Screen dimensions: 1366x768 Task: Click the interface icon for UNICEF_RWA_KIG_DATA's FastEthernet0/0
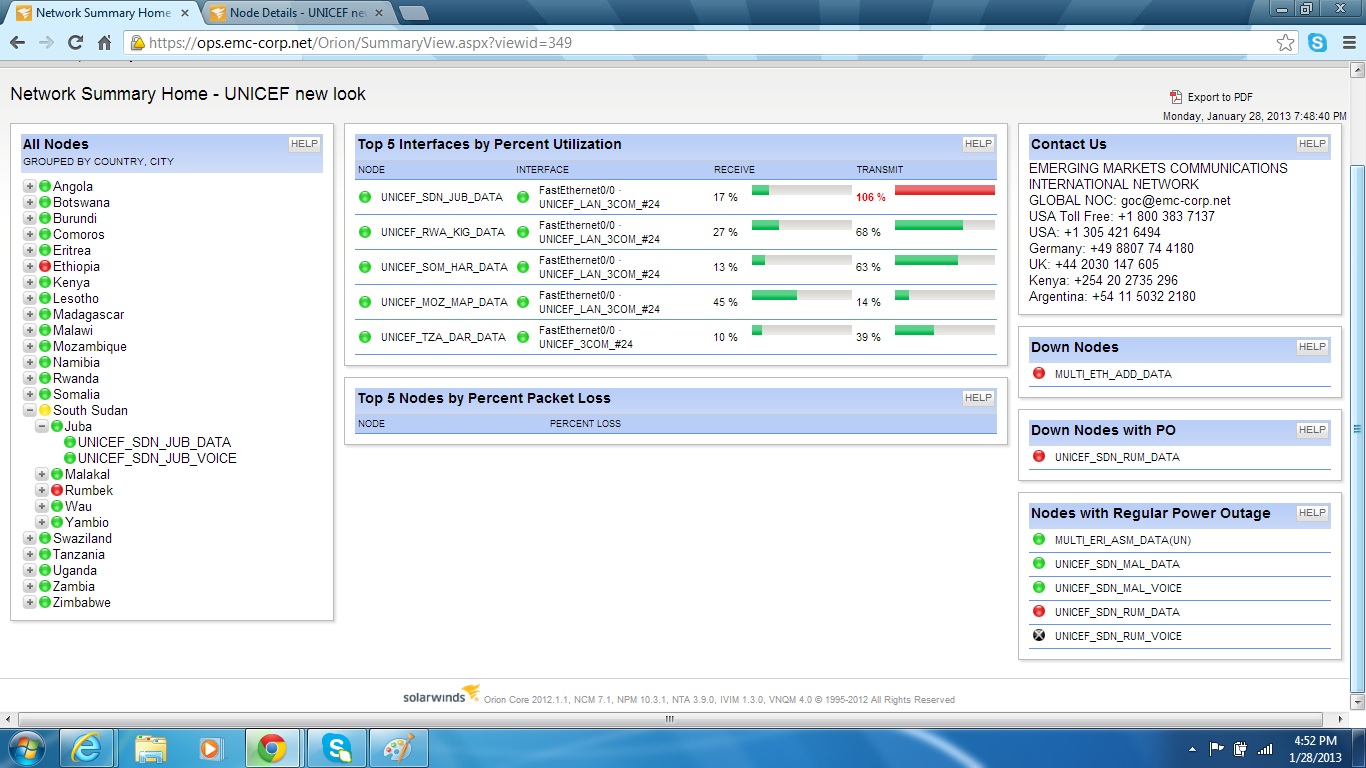(522, 230)
